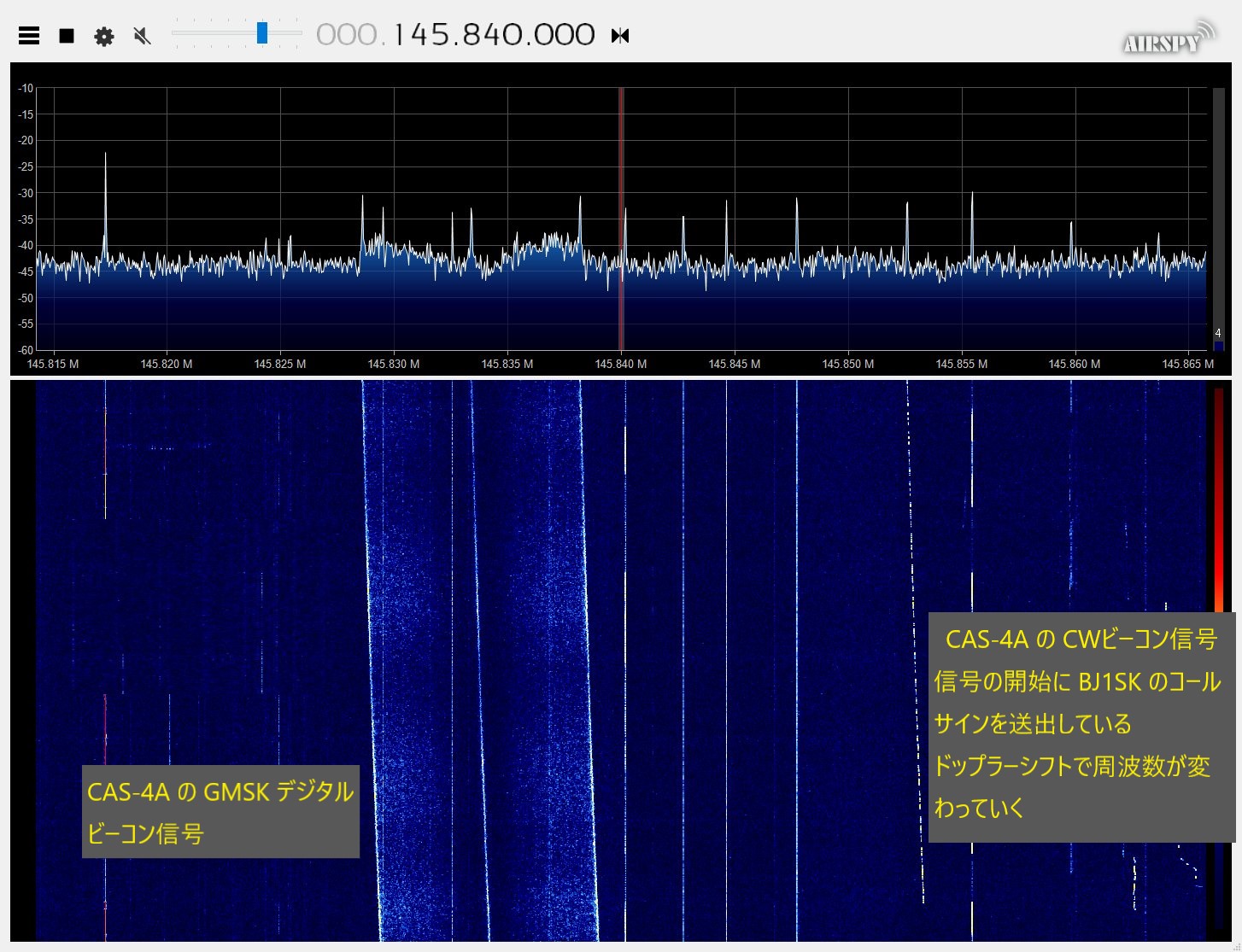Unmute audio via the crossed speaker icon
This screenshot has height=952, width=1242.
tap(142, 35)
